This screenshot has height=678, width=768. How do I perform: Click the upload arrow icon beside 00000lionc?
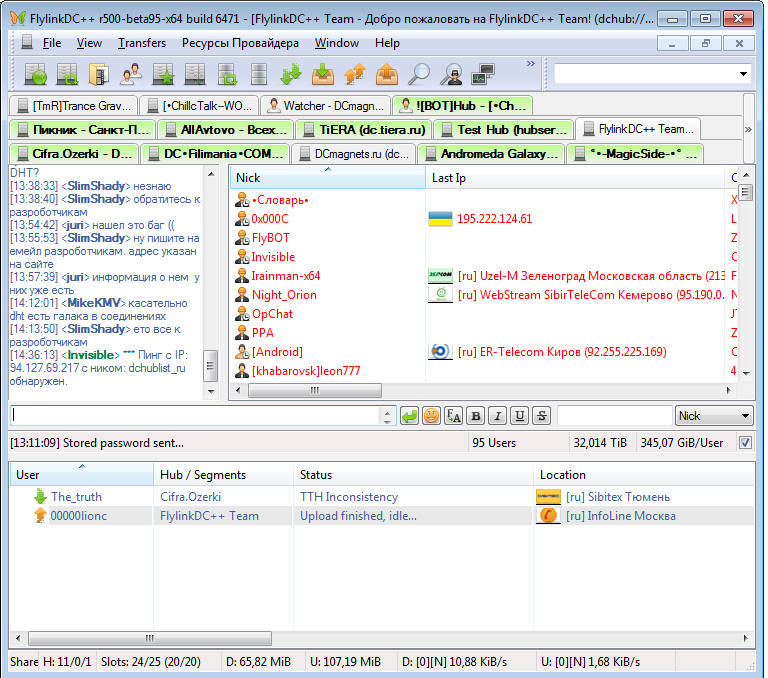(x=40, y=515)
